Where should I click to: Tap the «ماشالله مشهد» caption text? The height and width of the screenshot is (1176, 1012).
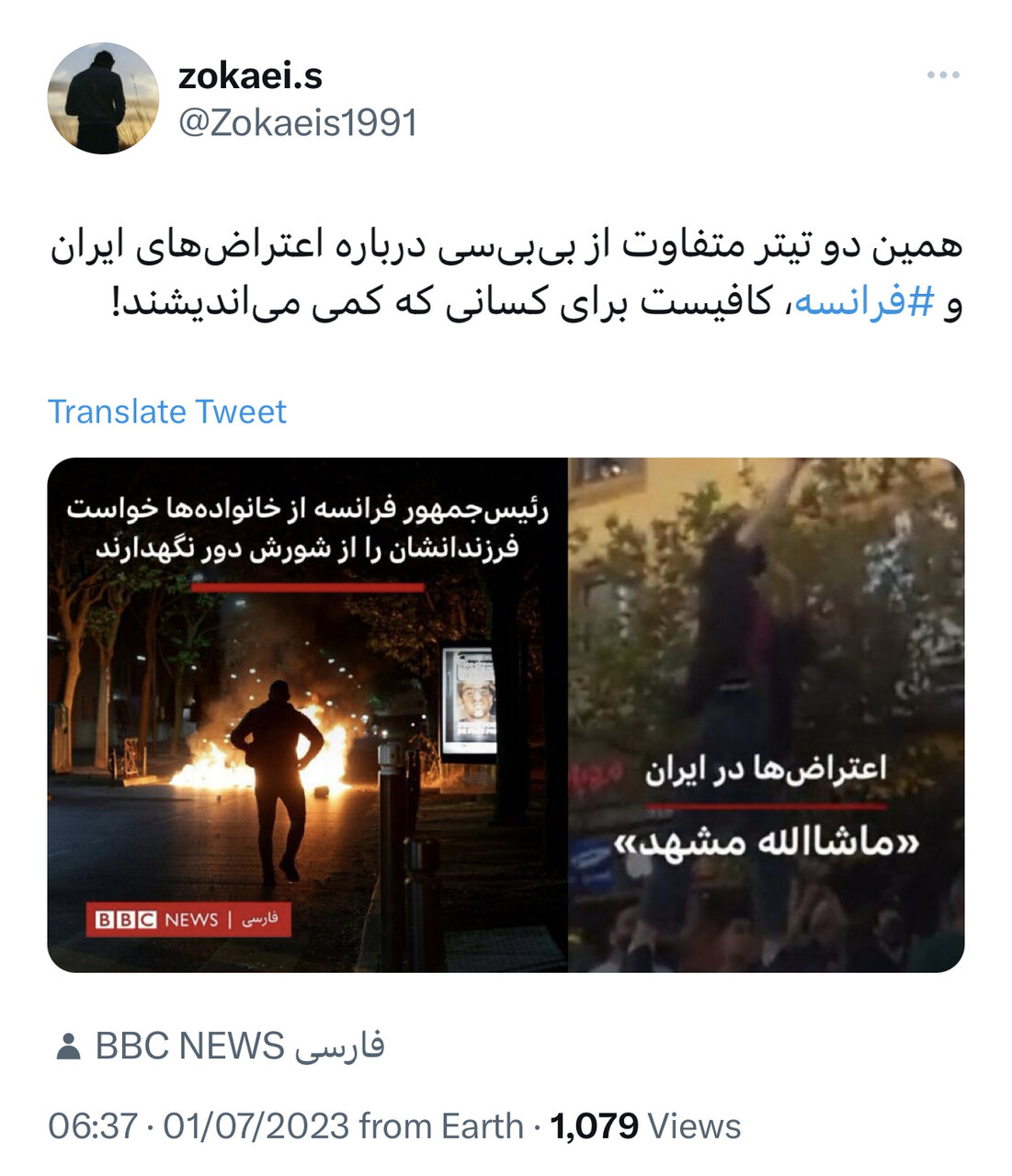(x=767, y=841)
